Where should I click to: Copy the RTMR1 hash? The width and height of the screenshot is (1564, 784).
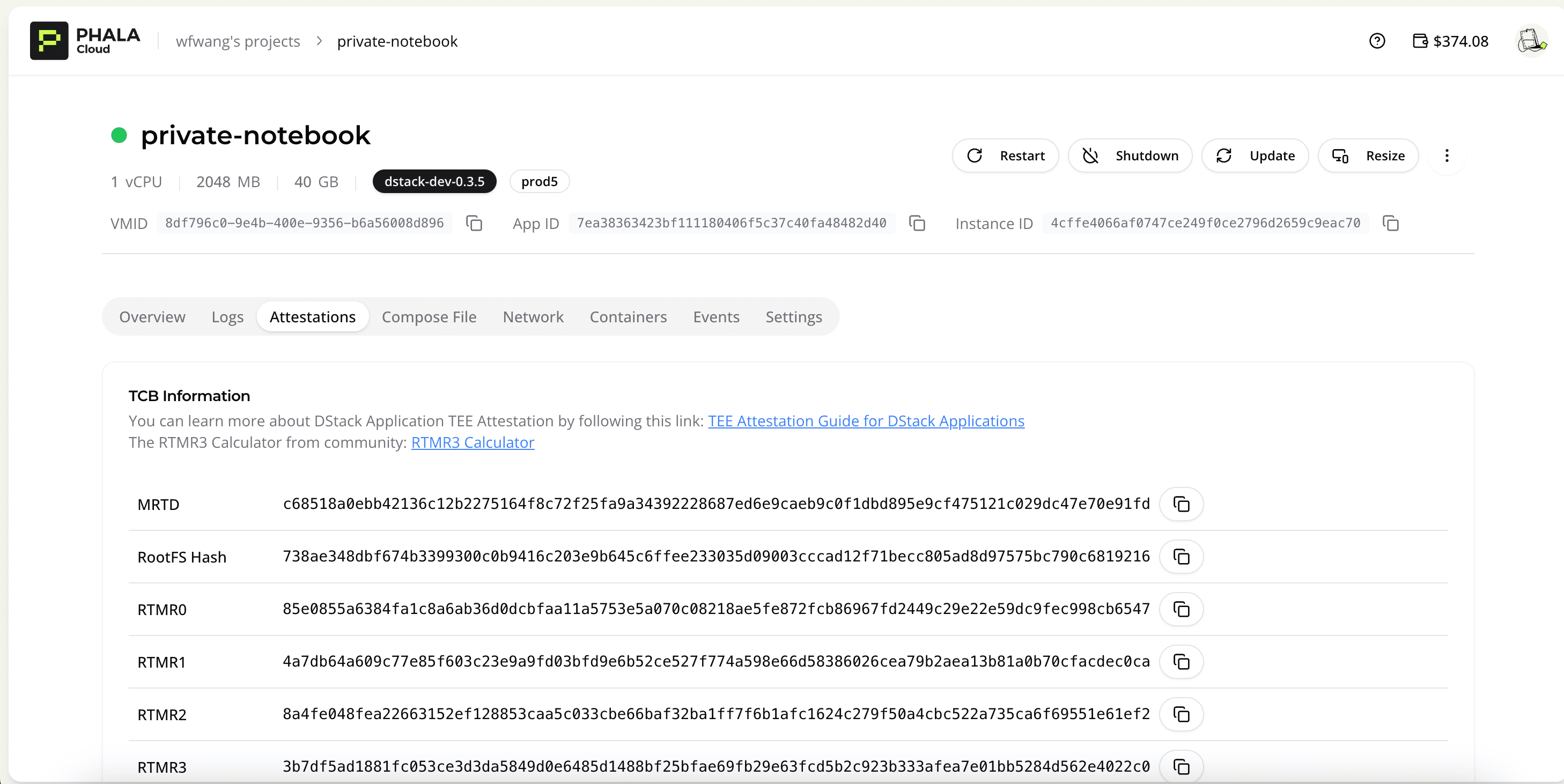click(1181, 661)
